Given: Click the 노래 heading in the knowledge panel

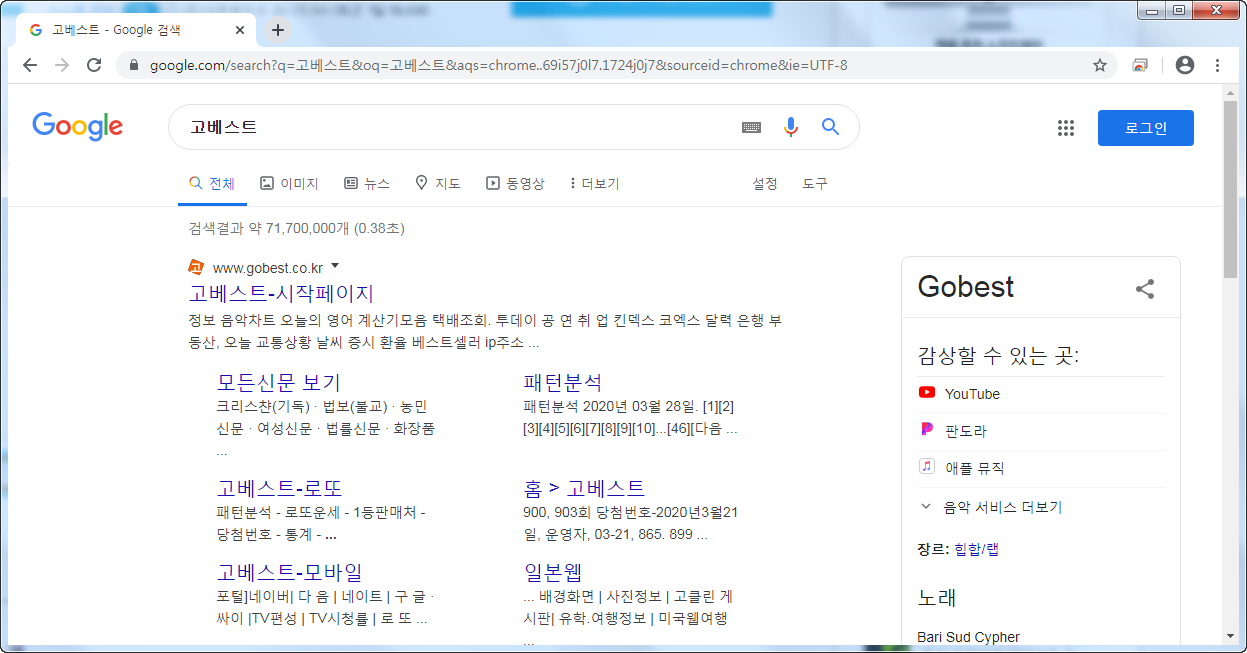Looking at the screenshot, I should 937,598.
